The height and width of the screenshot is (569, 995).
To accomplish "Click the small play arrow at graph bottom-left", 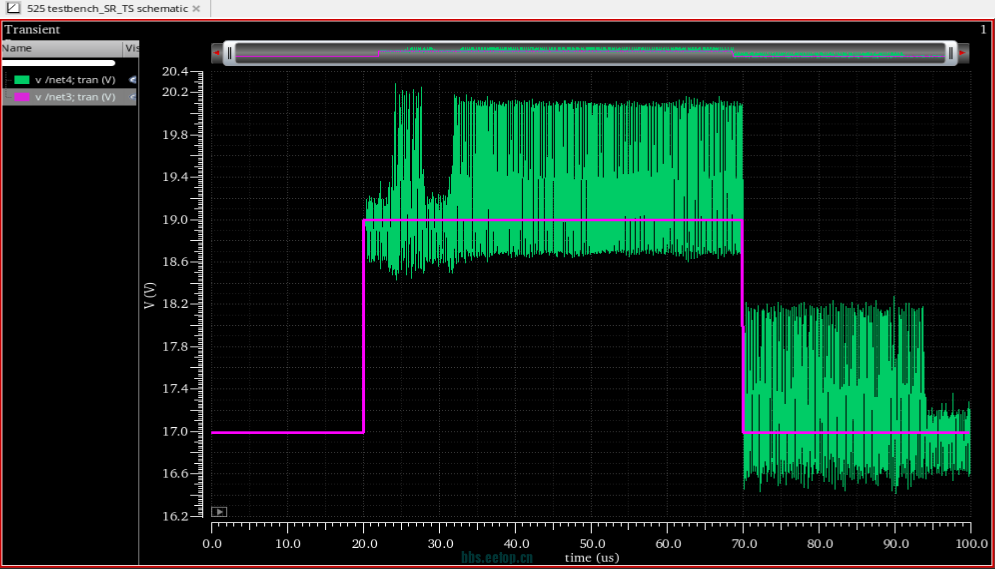I will 219,512.
